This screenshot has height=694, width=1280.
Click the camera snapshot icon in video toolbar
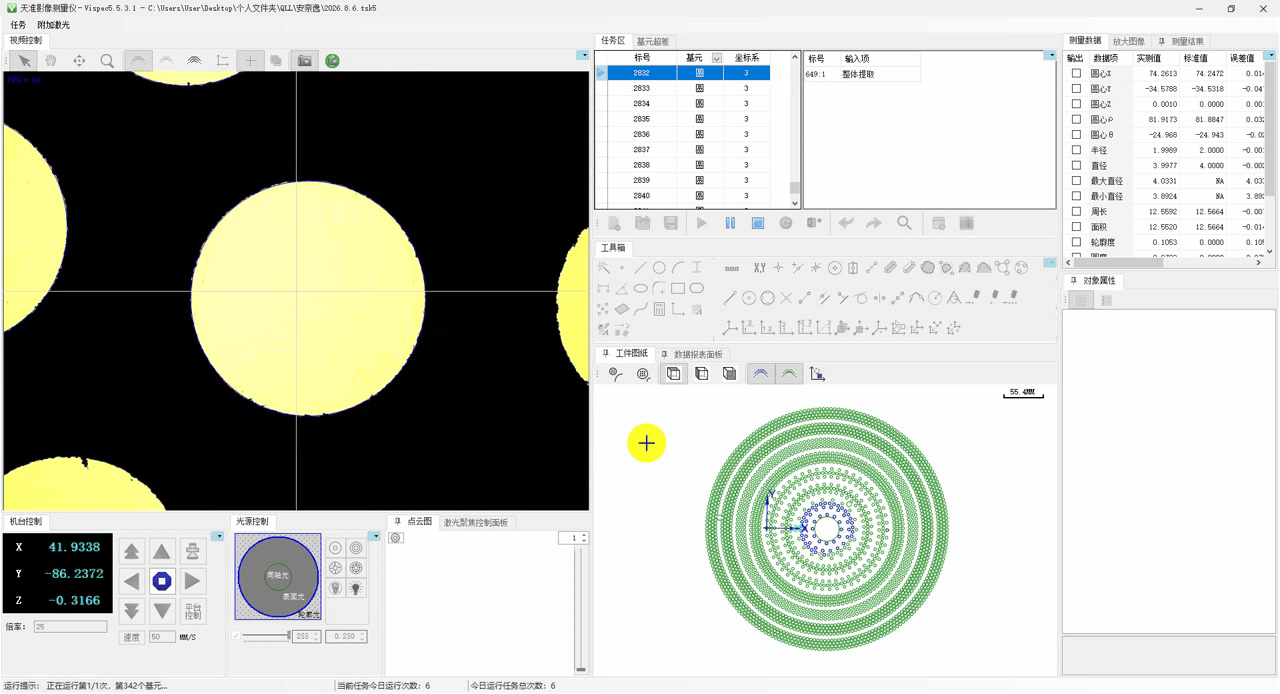tap(304, 61)
